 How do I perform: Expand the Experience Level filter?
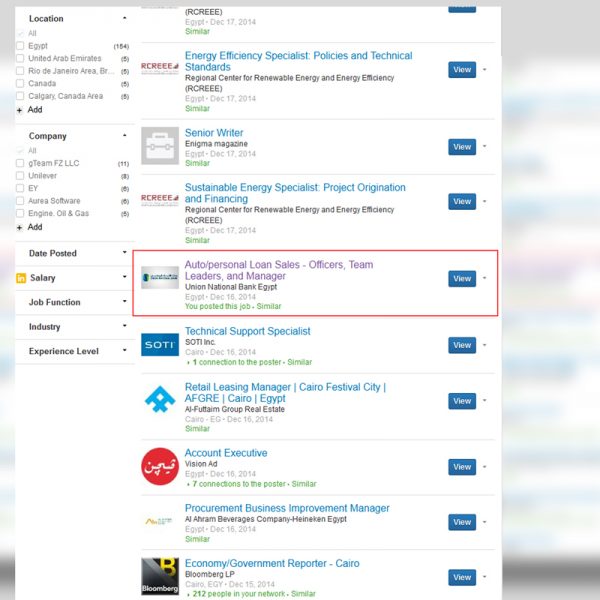coord(124,350)
